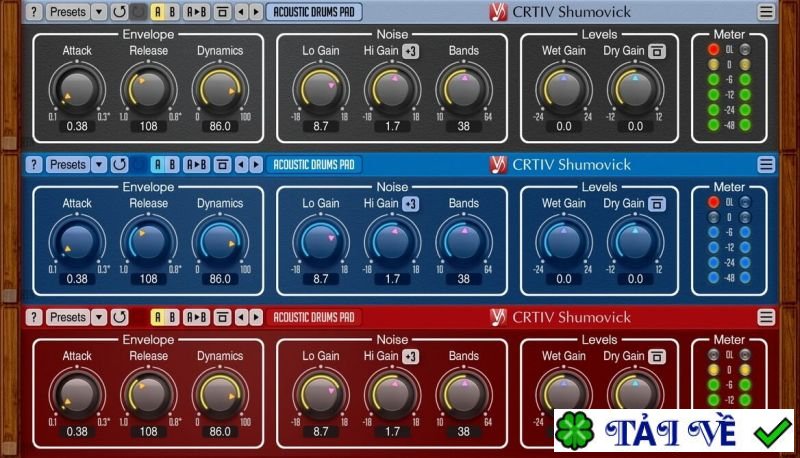Click Bands knob in gray instance

pyautogui.click(x=463, y=89)
